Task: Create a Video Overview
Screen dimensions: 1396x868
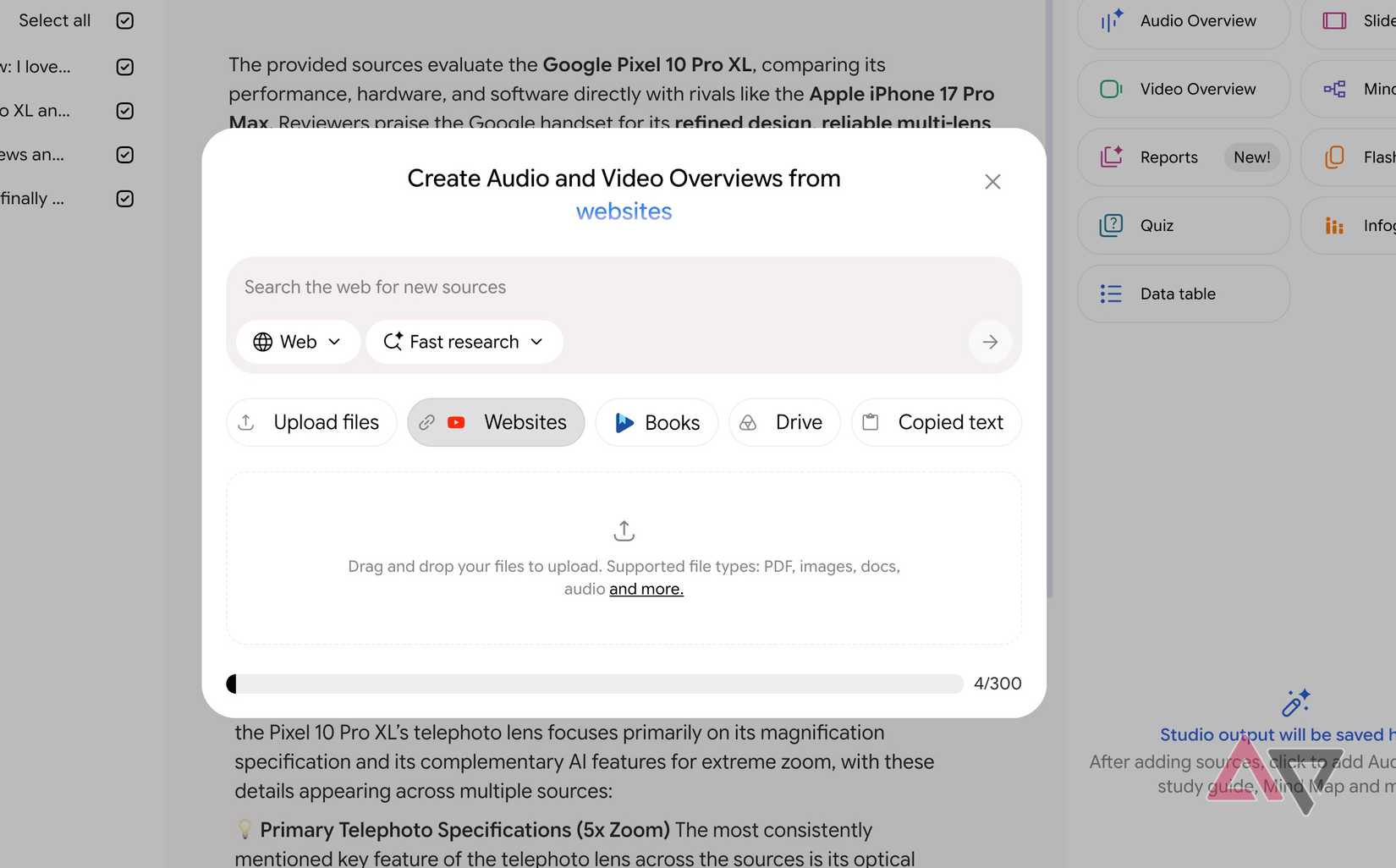Action: 1184,89
